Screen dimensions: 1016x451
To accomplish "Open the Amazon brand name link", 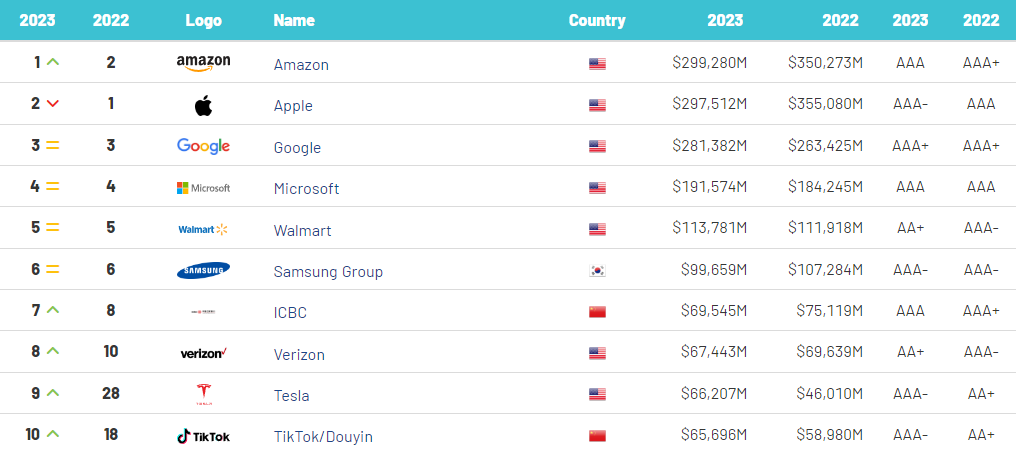I will tap(301, 65).
